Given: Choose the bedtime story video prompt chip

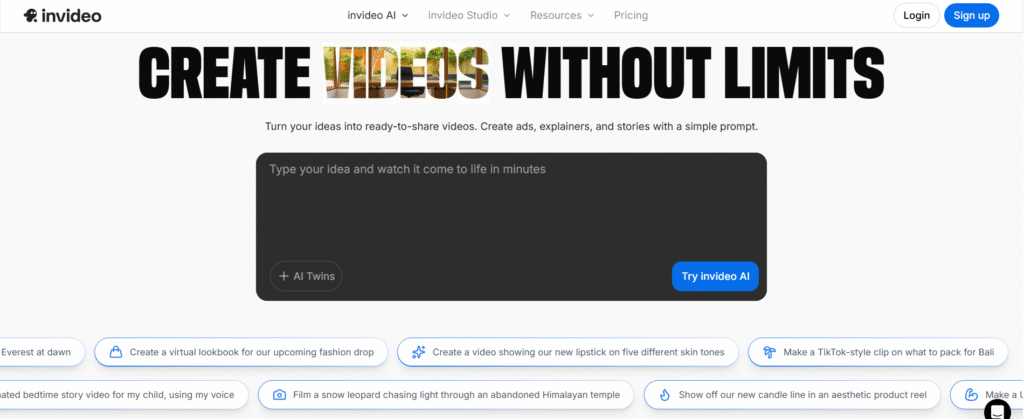Looking at the screenshot, I should click(124, 395).
